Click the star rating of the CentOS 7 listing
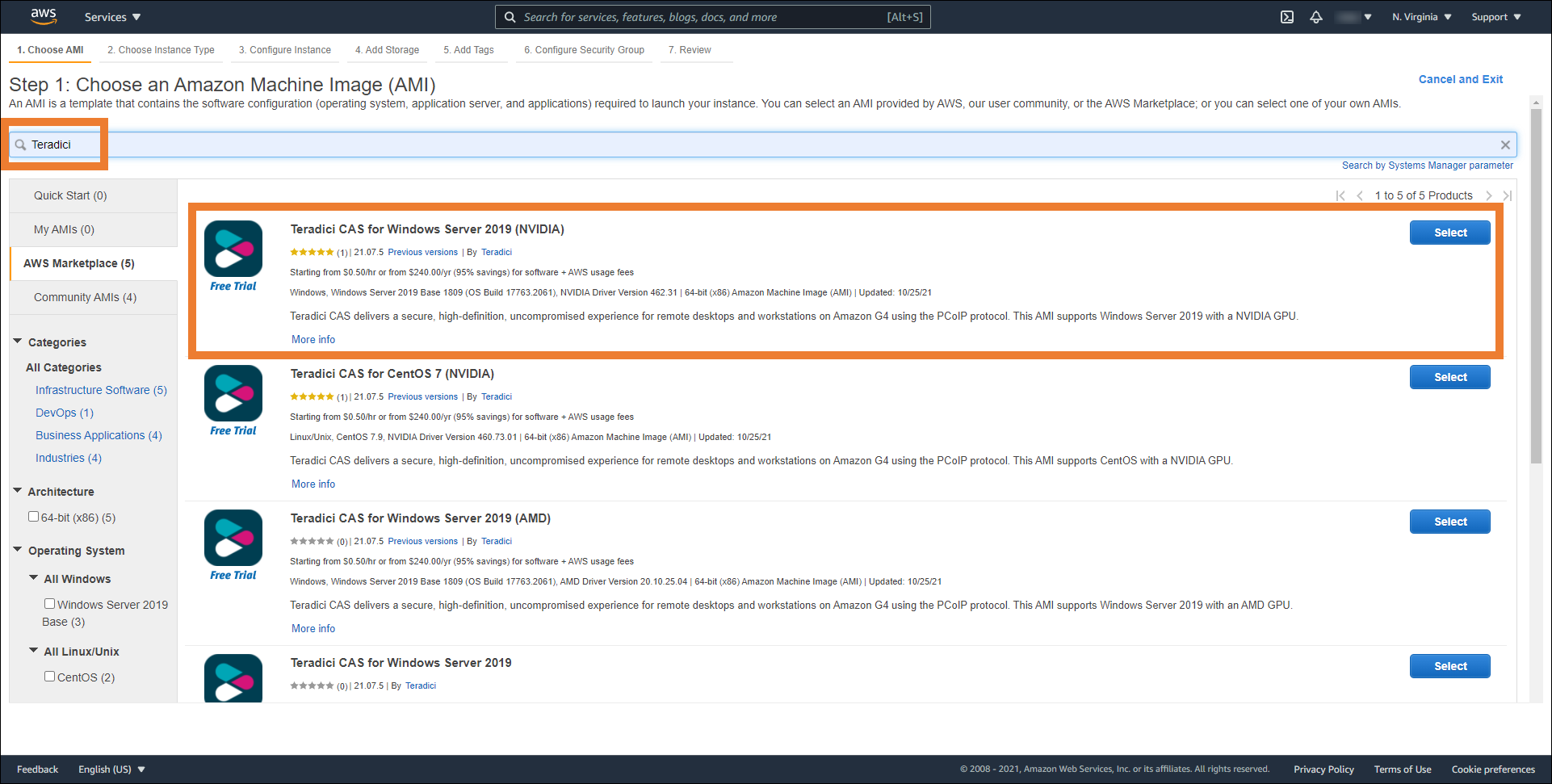Screen dimensions: 1552x784 [x=312, y=396]
